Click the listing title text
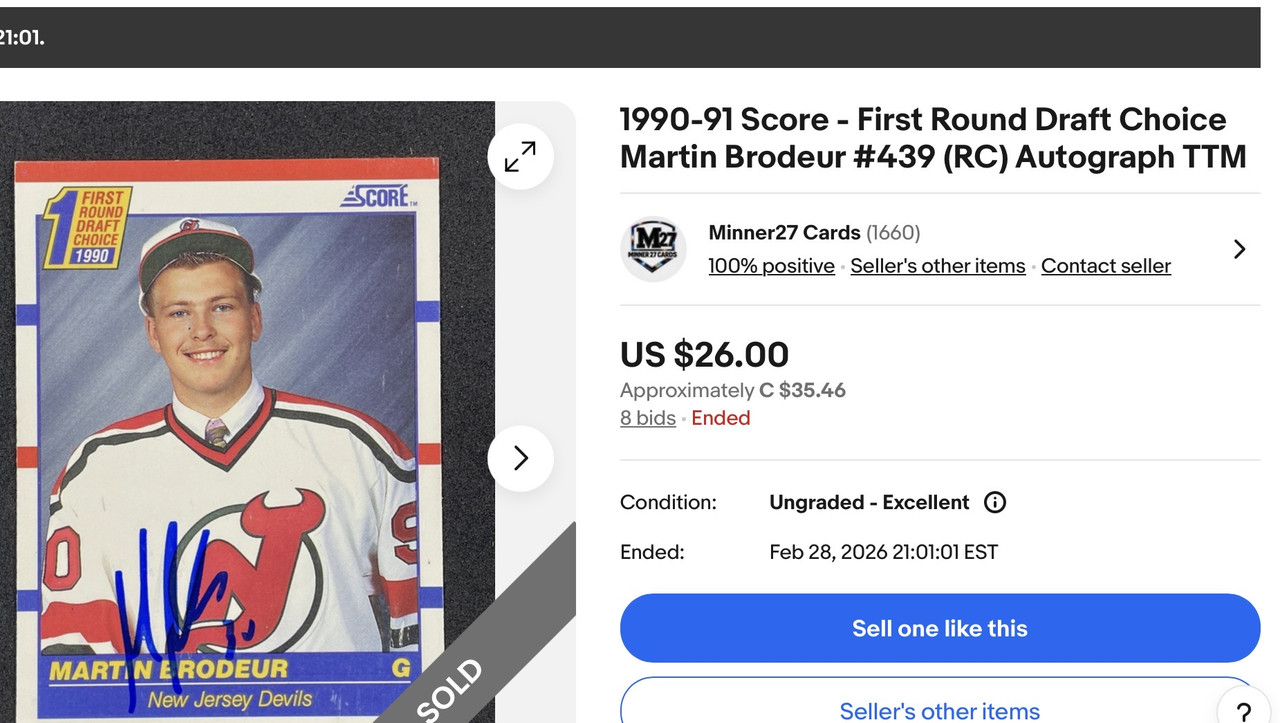 click(932, 138)
